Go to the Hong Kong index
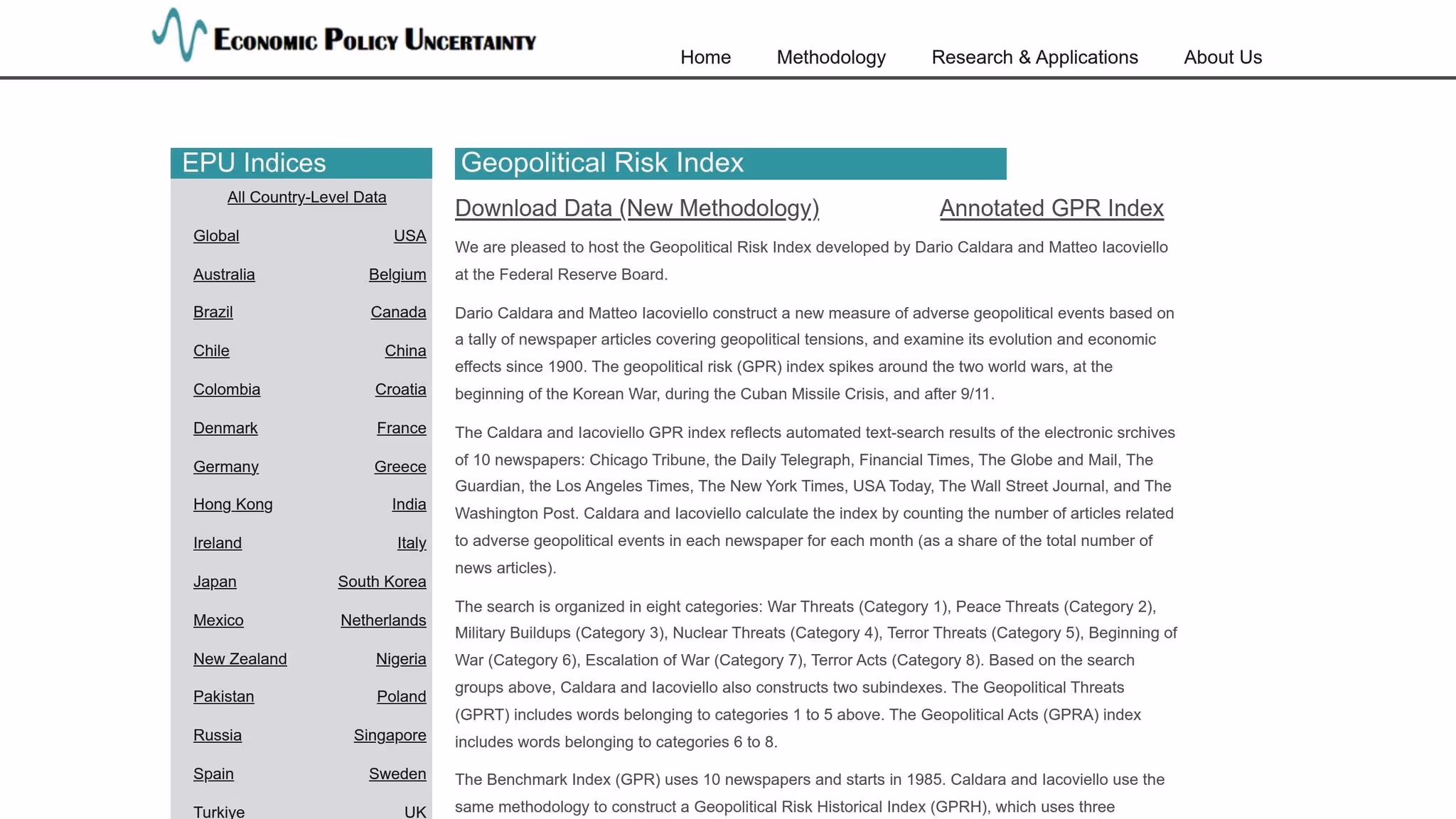 point(232,505)
